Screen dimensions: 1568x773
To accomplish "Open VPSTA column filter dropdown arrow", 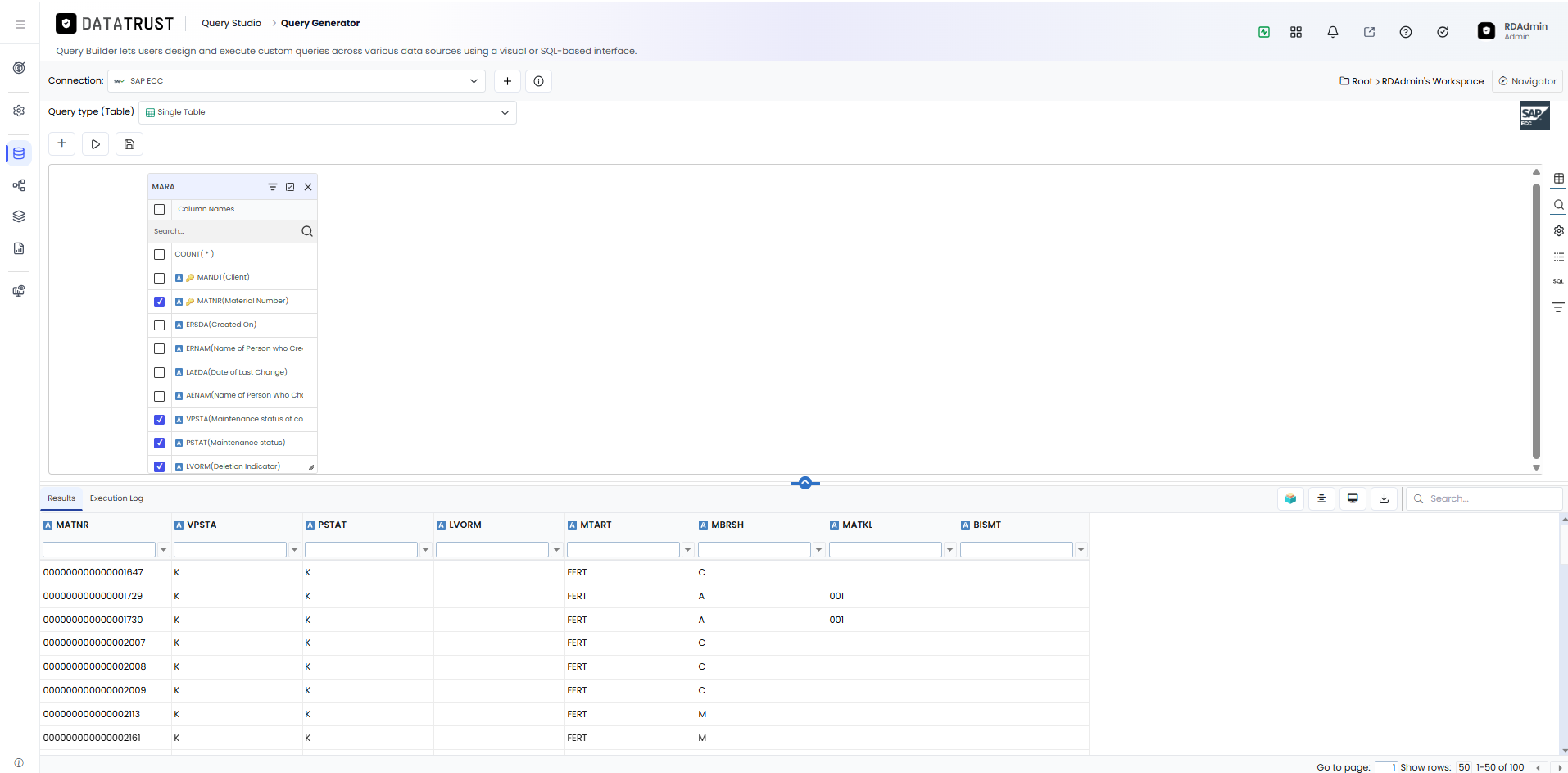I will point(294,550).
